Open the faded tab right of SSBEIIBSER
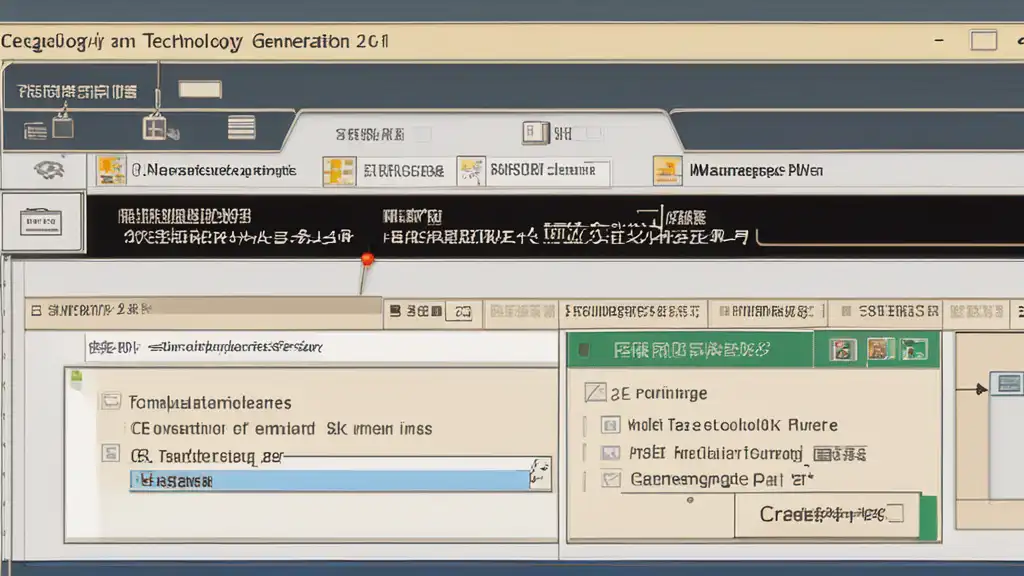The width and height of the screenshot is (1024, 576). click(976, 312)
